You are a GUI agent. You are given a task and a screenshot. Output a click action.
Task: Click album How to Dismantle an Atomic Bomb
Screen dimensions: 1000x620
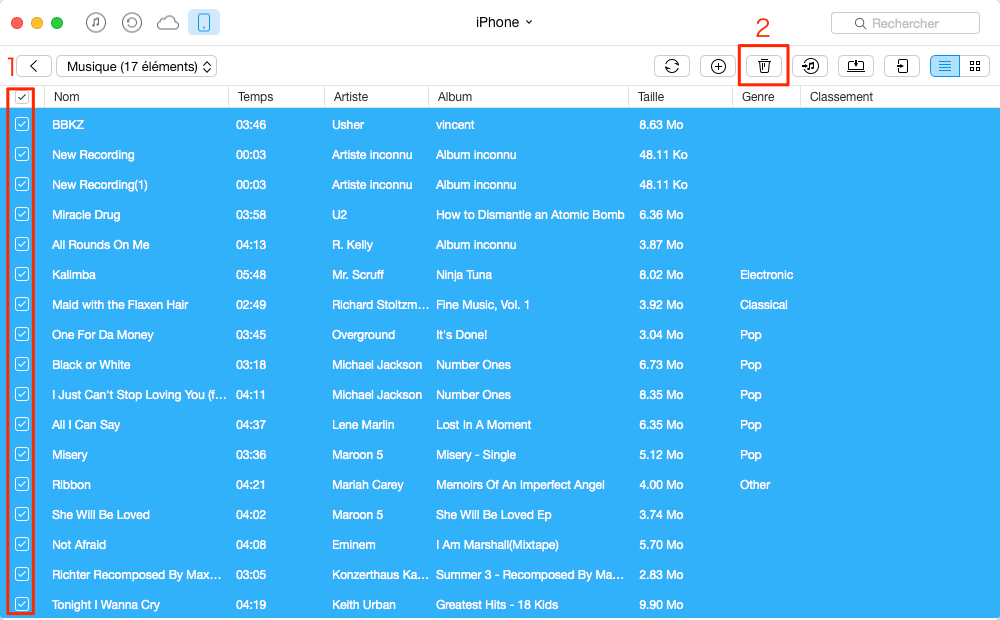[530, 215]
